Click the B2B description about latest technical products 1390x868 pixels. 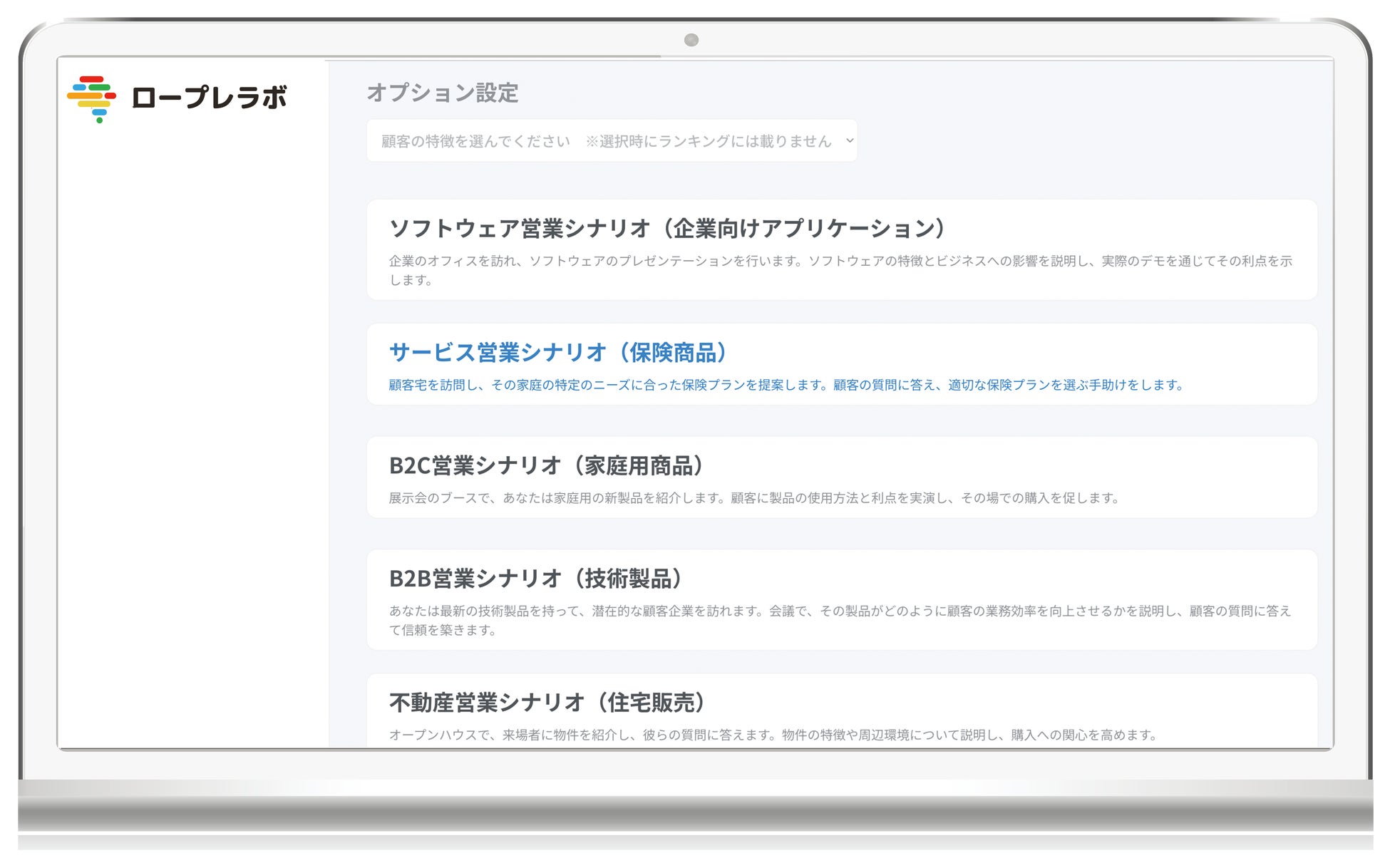point(840,611)
